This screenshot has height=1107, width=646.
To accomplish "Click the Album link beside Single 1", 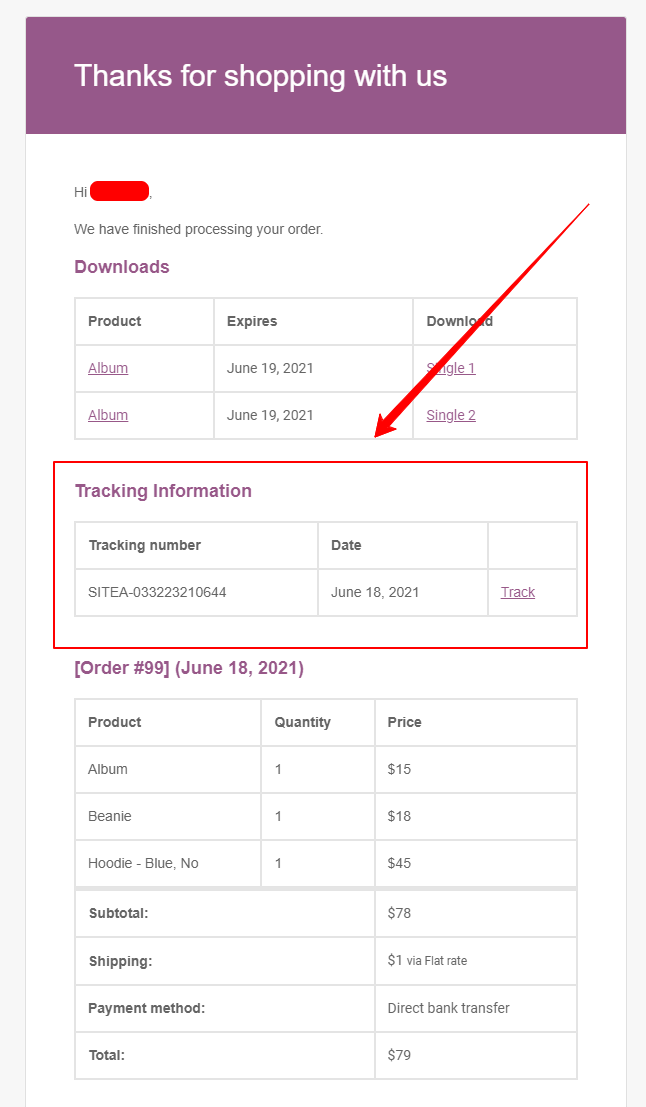I will point(108,368).
